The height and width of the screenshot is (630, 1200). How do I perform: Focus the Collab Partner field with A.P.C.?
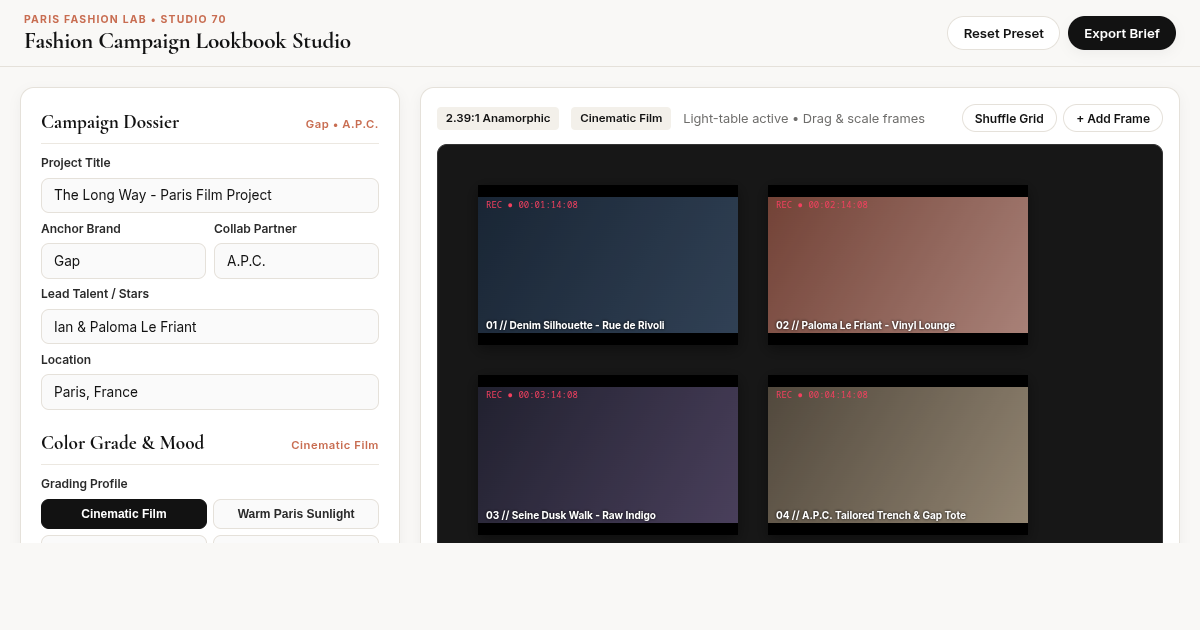point(296,261)
